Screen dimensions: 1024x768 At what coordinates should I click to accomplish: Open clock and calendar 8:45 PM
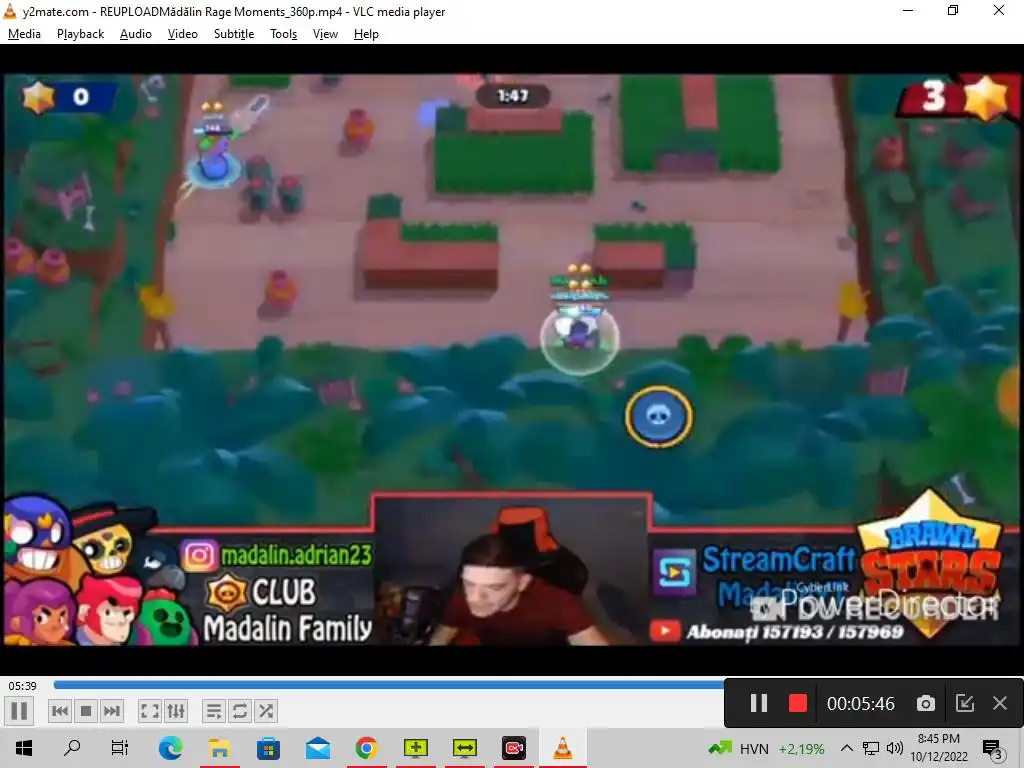point(939,748)
